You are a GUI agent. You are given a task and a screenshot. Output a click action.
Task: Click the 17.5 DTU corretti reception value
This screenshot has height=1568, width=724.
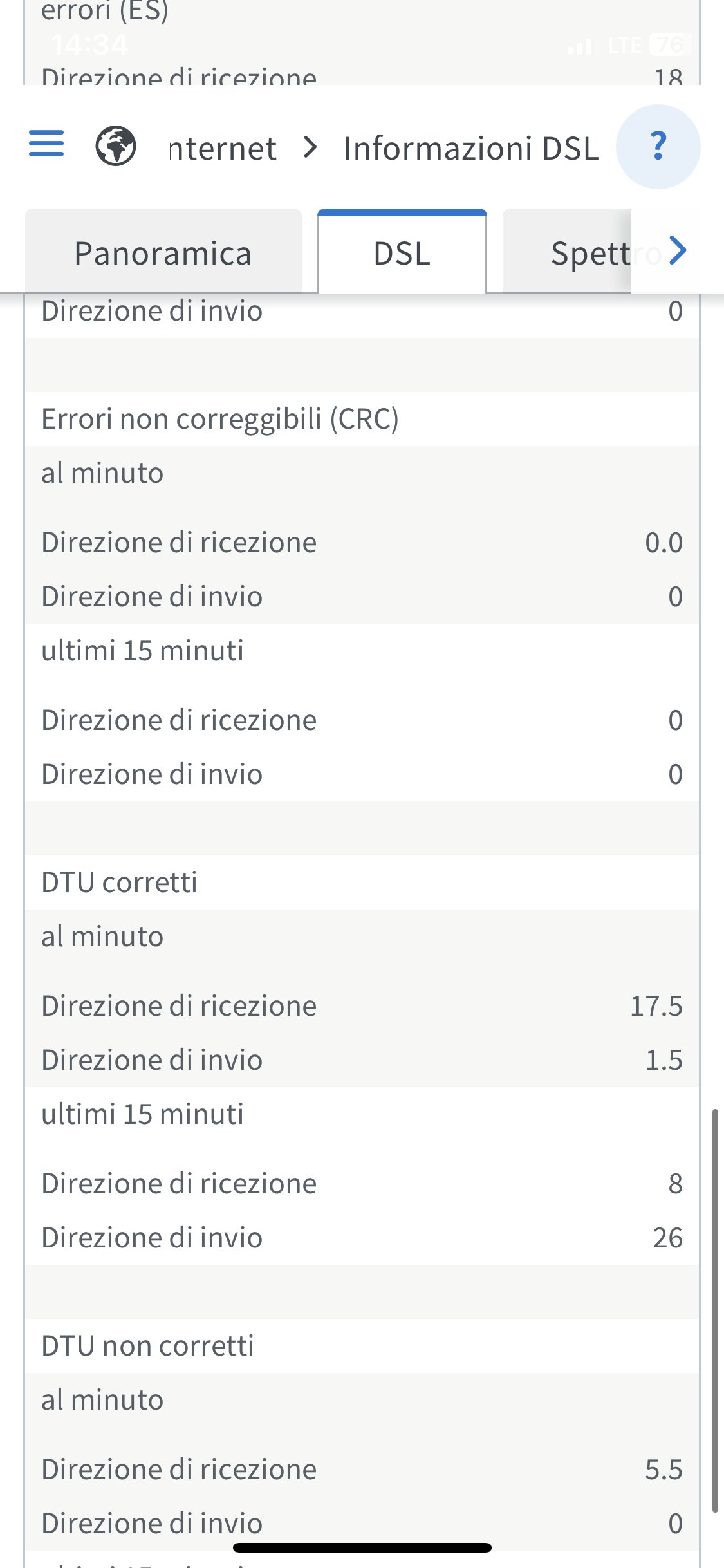[x=656, y=1006]
